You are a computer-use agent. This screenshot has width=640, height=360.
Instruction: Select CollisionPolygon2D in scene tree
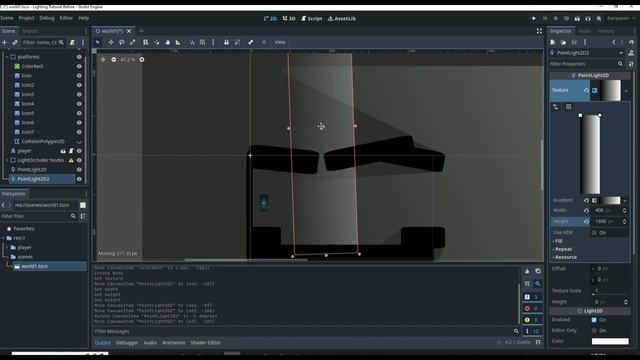[43, 141]
